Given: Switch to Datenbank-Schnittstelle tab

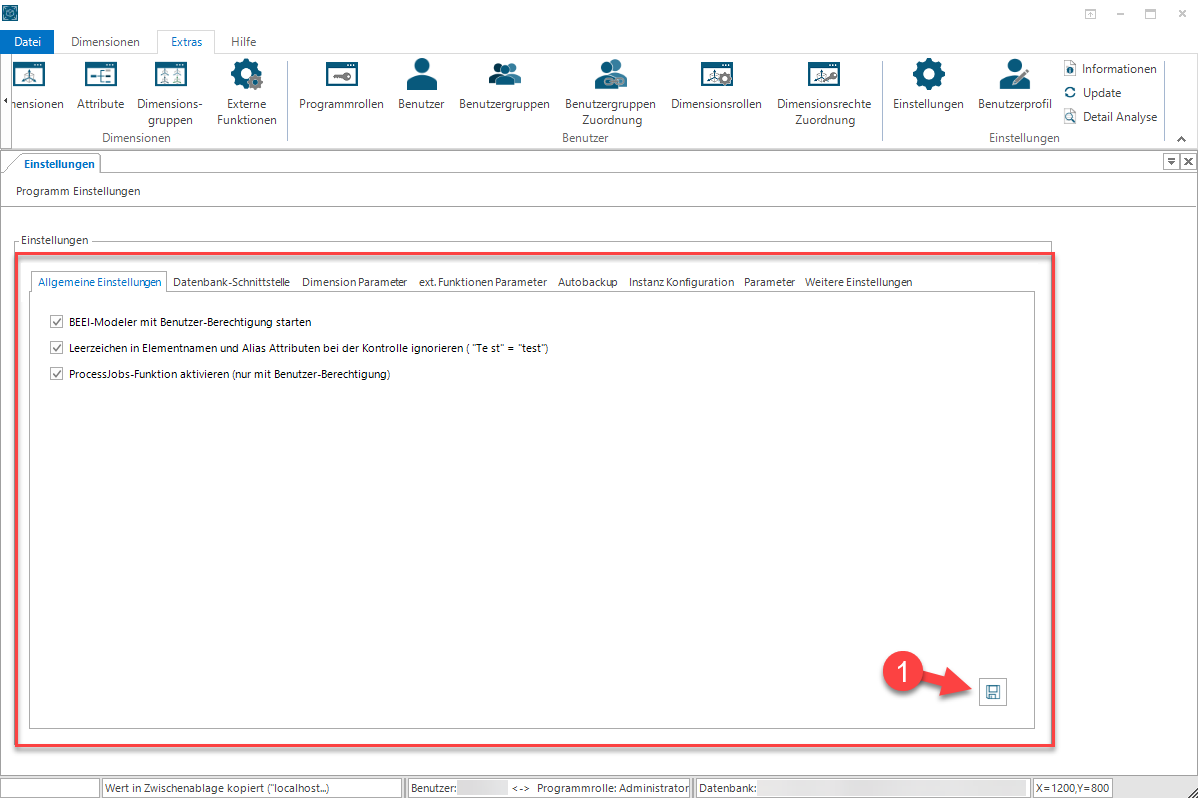Looking at the screenshot, I should point(232,282).
